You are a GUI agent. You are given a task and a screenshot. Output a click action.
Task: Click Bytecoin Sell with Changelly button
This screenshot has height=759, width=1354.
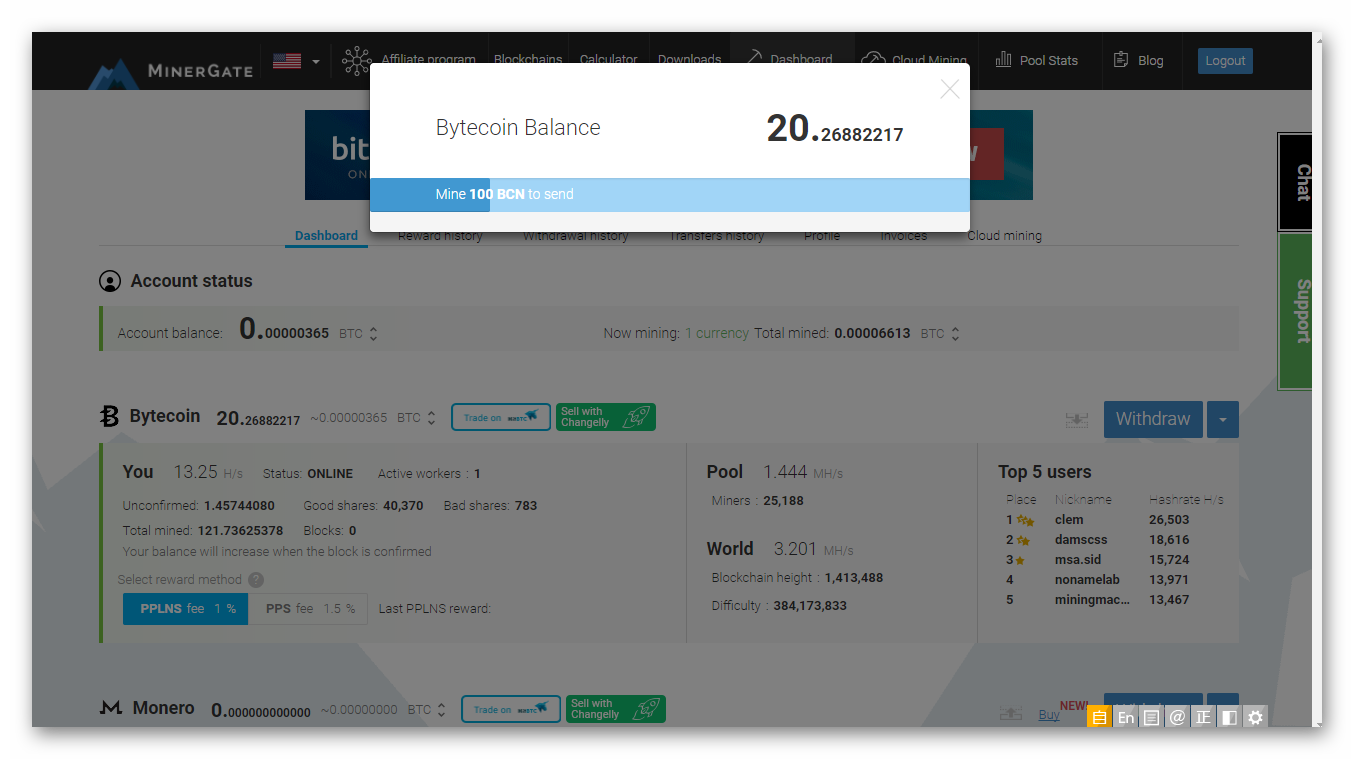coord(605,417)
